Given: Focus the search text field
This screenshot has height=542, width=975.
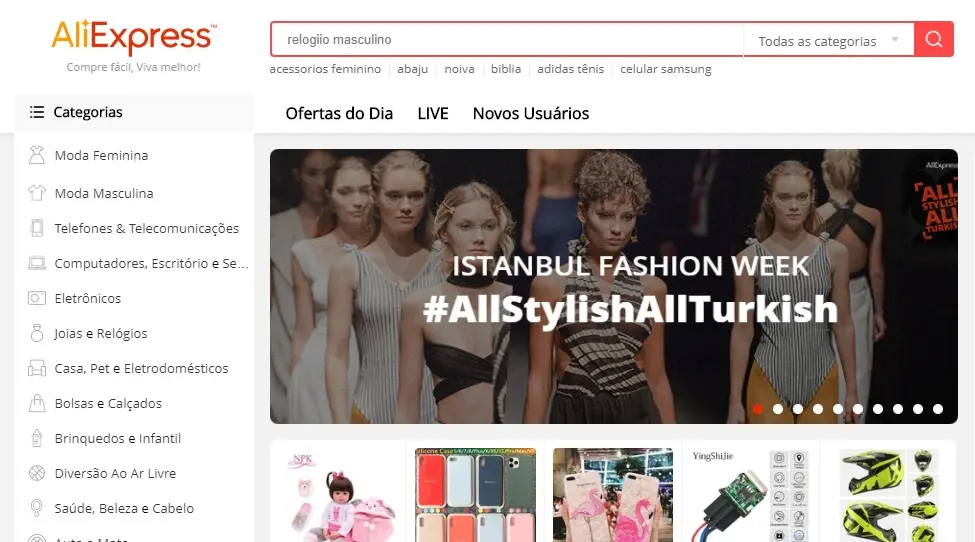Looking at the screenshot, I should coord(505,40).
